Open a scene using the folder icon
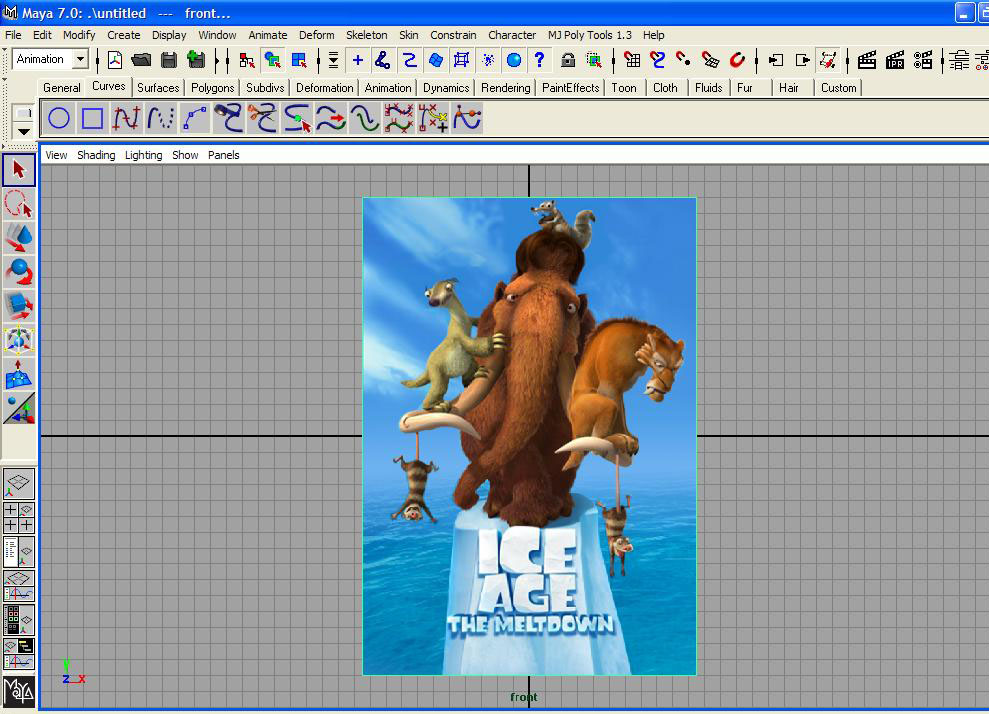Screen dimensions: 989x714 141,60
